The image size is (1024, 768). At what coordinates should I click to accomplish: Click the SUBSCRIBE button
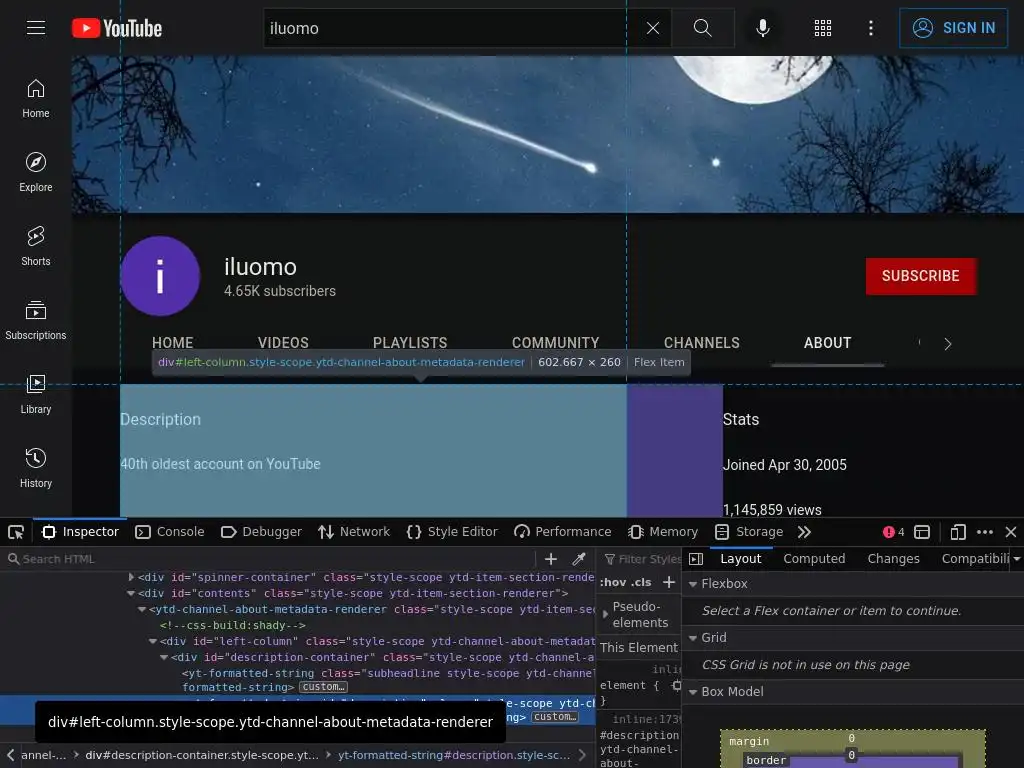(x=921, y=276)
